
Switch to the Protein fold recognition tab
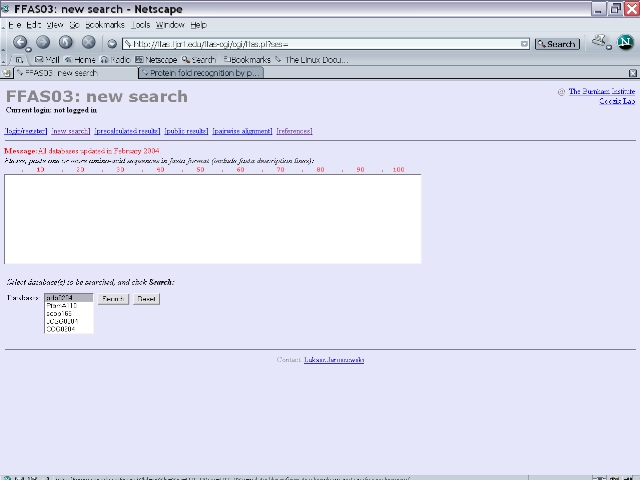(x=200, y=73)
